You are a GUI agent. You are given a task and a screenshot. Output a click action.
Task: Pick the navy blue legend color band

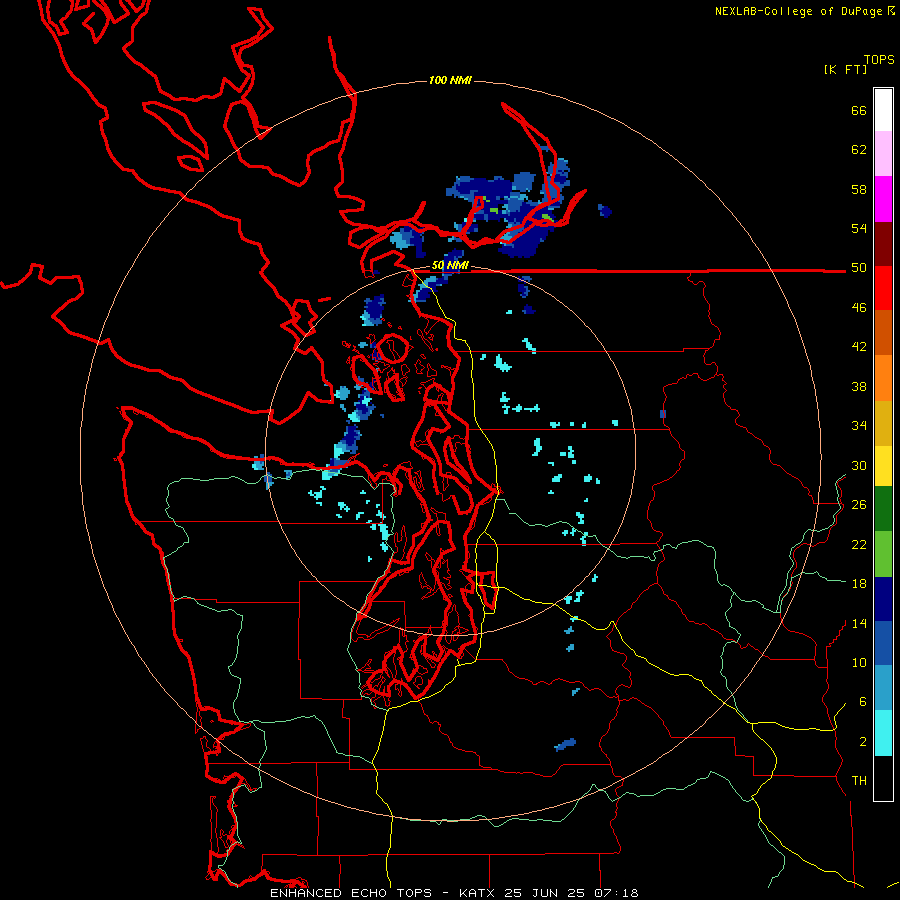click(883, 599)
